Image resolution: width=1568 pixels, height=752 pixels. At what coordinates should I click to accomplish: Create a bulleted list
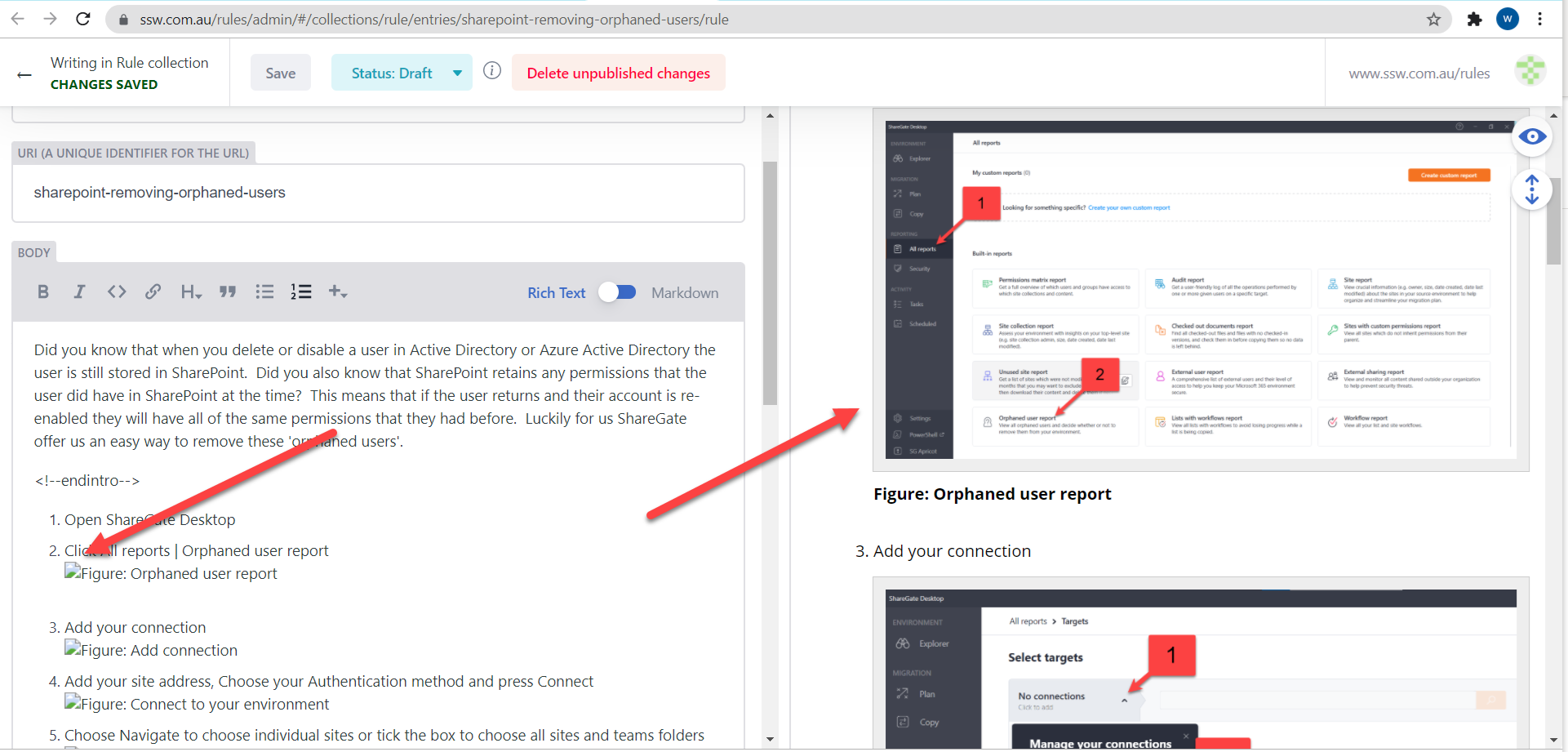(x=264, y=291)
